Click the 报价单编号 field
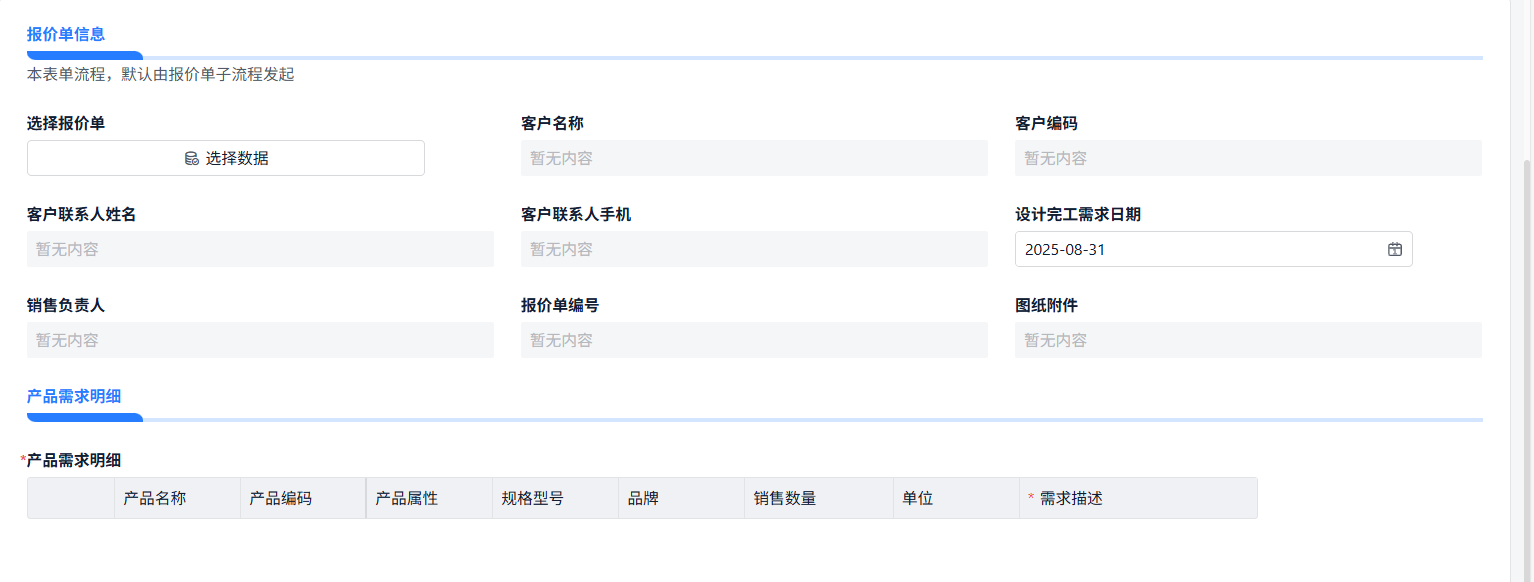This screenshot has width=1534, height=582. (x=754, y=340)
